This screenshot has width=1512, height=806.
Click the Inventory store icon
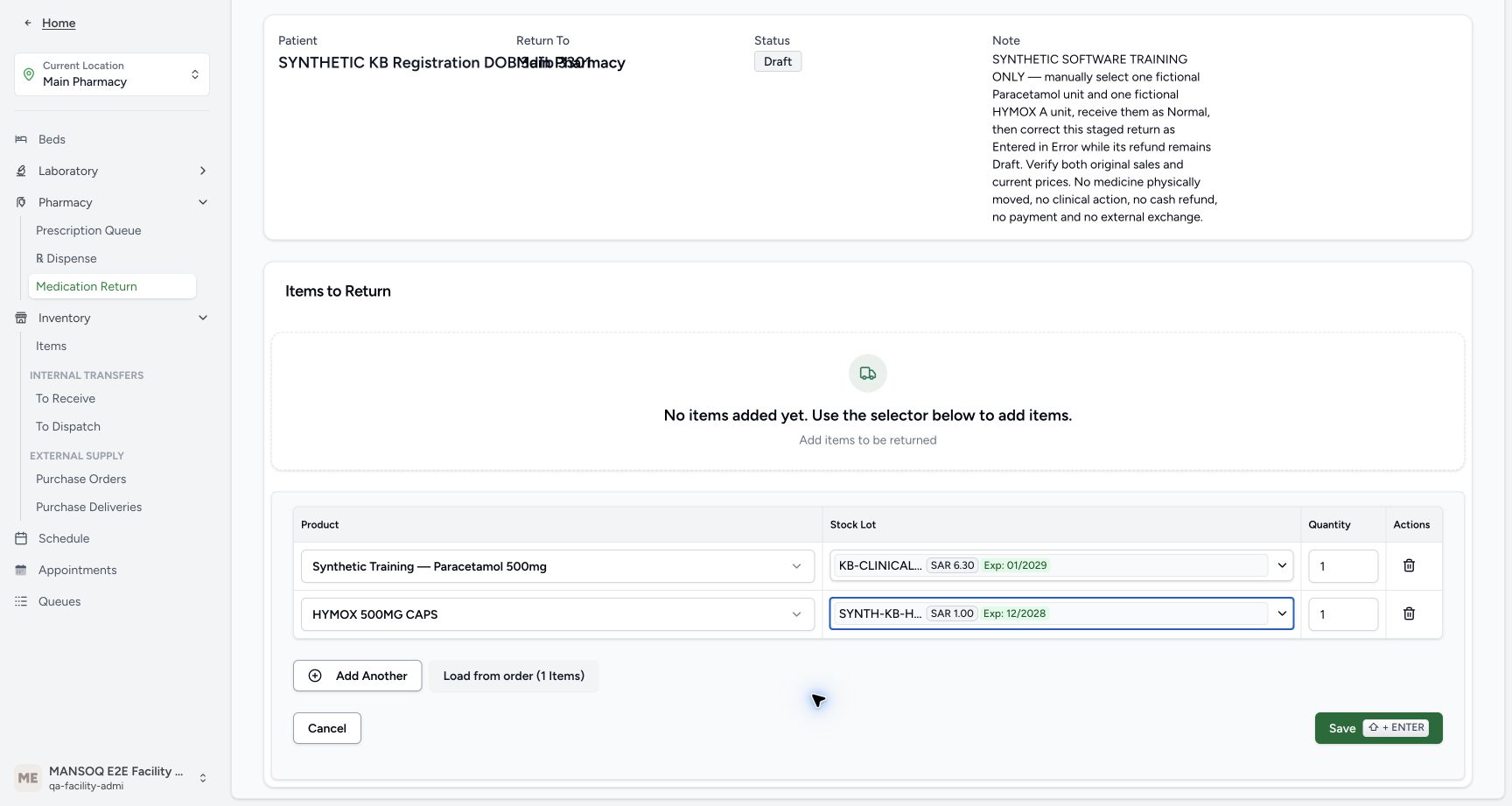pos(21,318)
